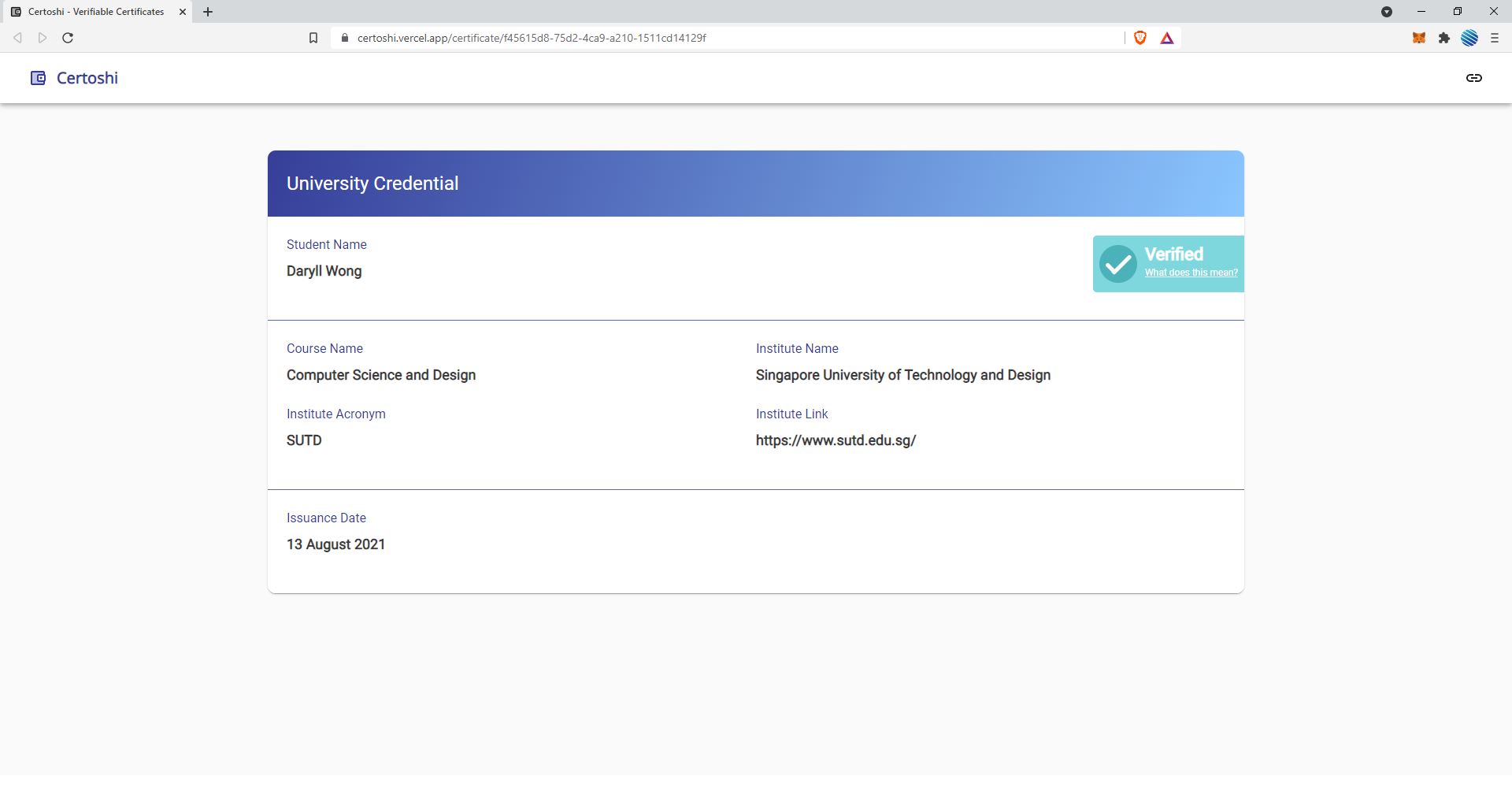Open MetaMask fox extension
The width and height of the screenshot is (1512, 787).
coord(1419,38)
